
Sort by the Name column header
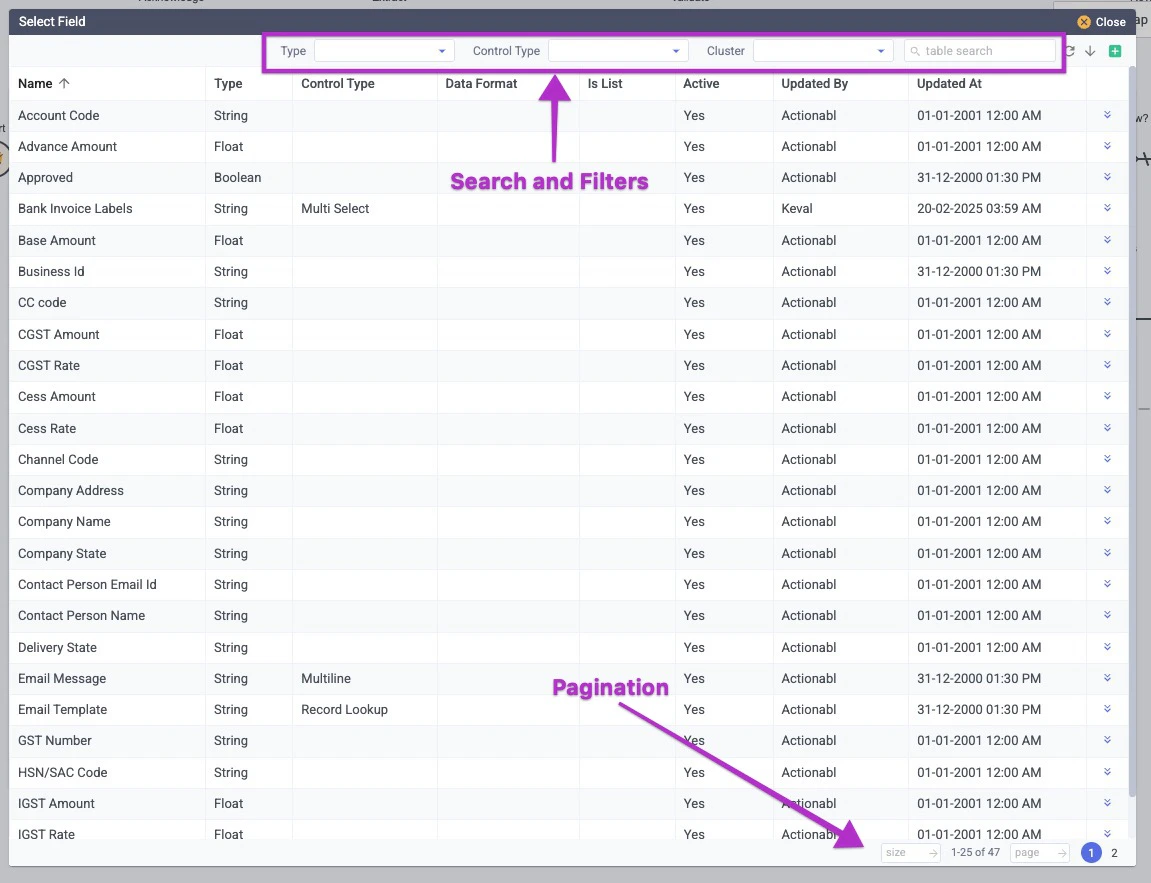coord(35,84)
